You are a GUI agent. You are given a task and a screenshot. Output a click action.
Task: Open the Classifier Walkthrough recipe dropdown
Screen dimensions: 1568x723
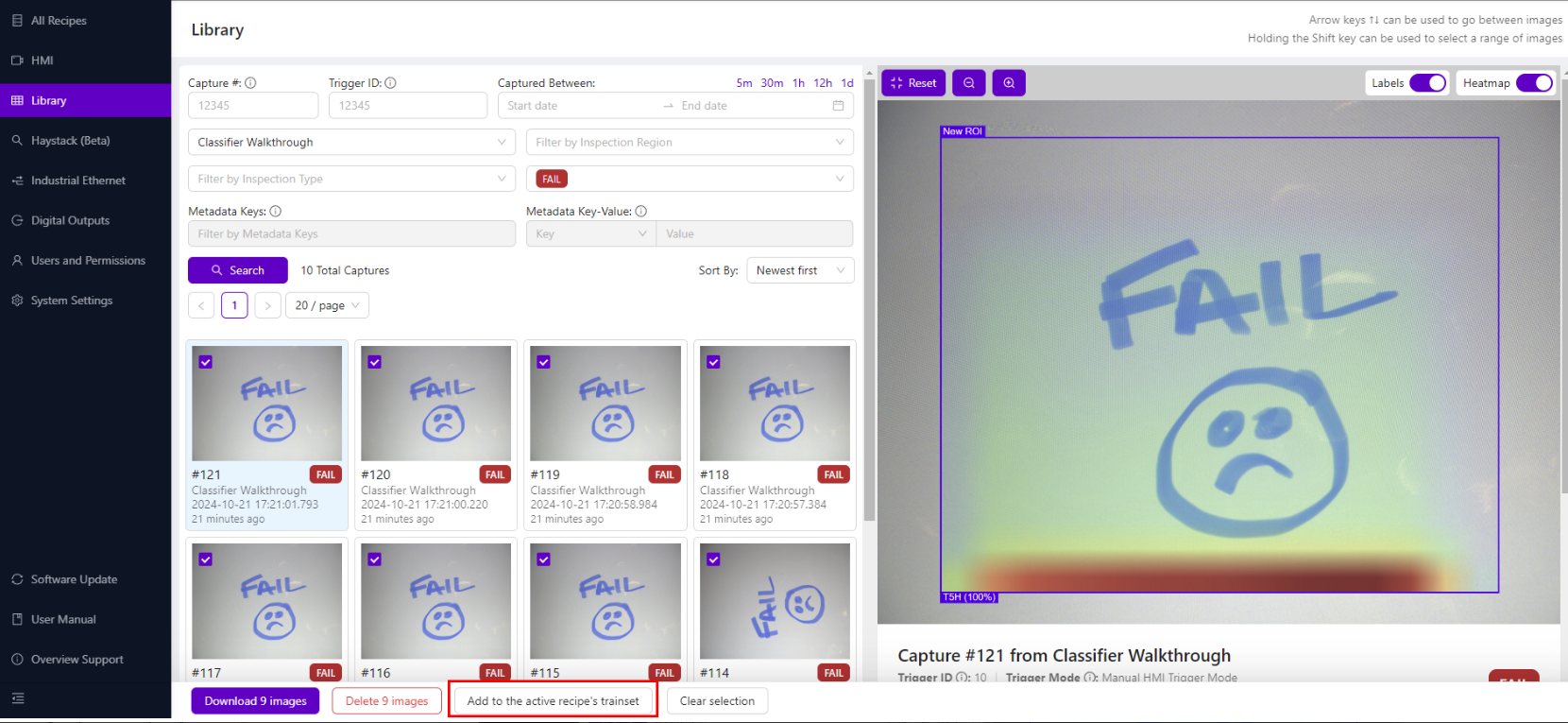[351, 143]
